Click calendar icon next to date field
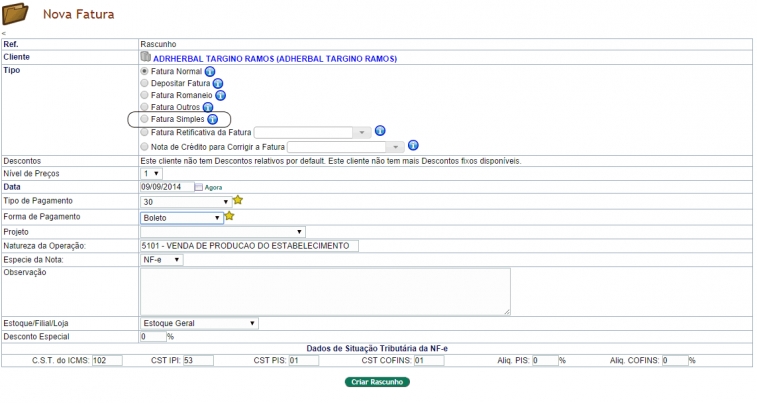The width and height of the screenshot is (757, 403). tap(199, 187)
